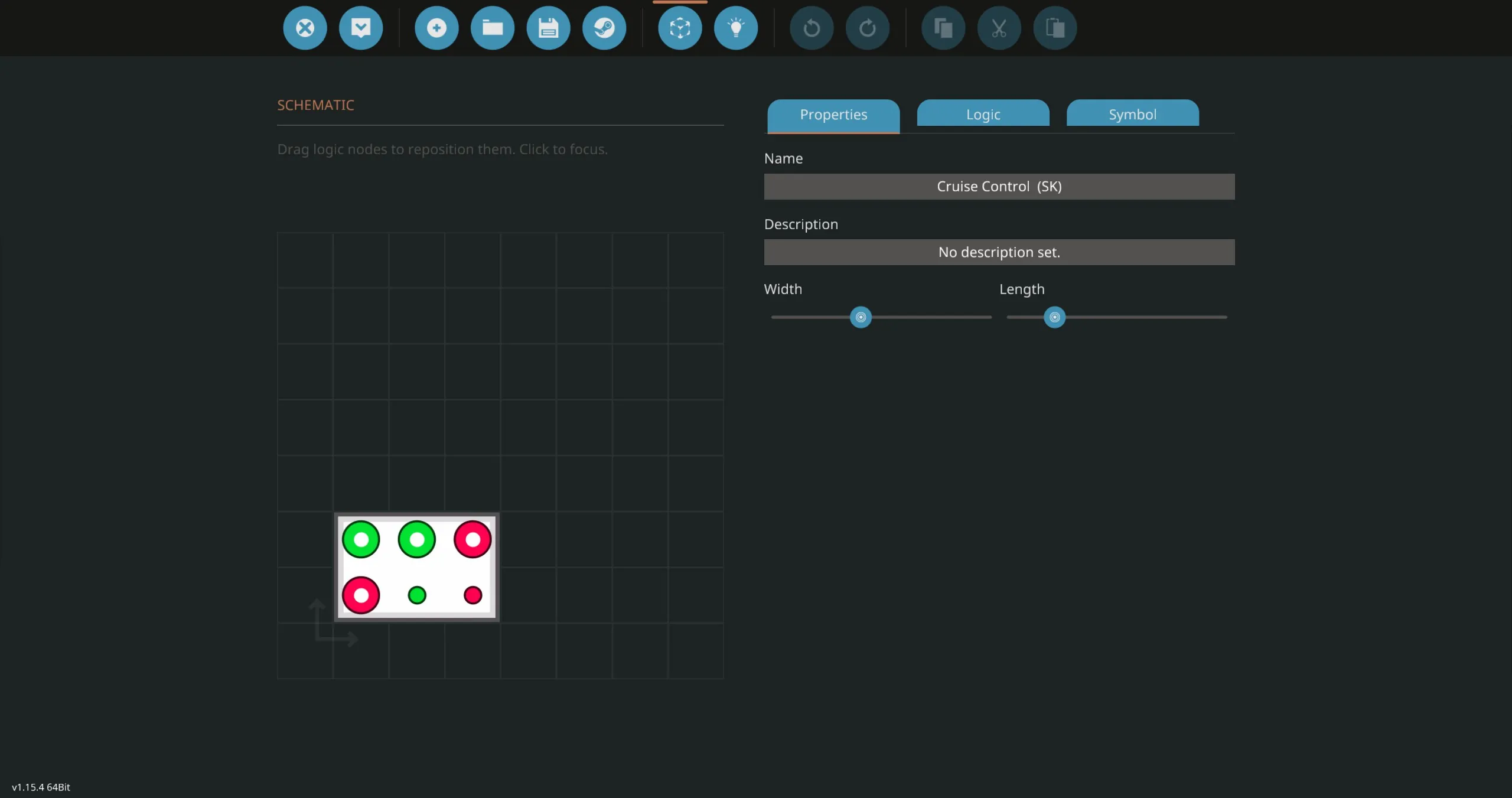Click the Name field Cruise Control (SK)
This screenshot has height=798, width=1512.
(999, 187)
